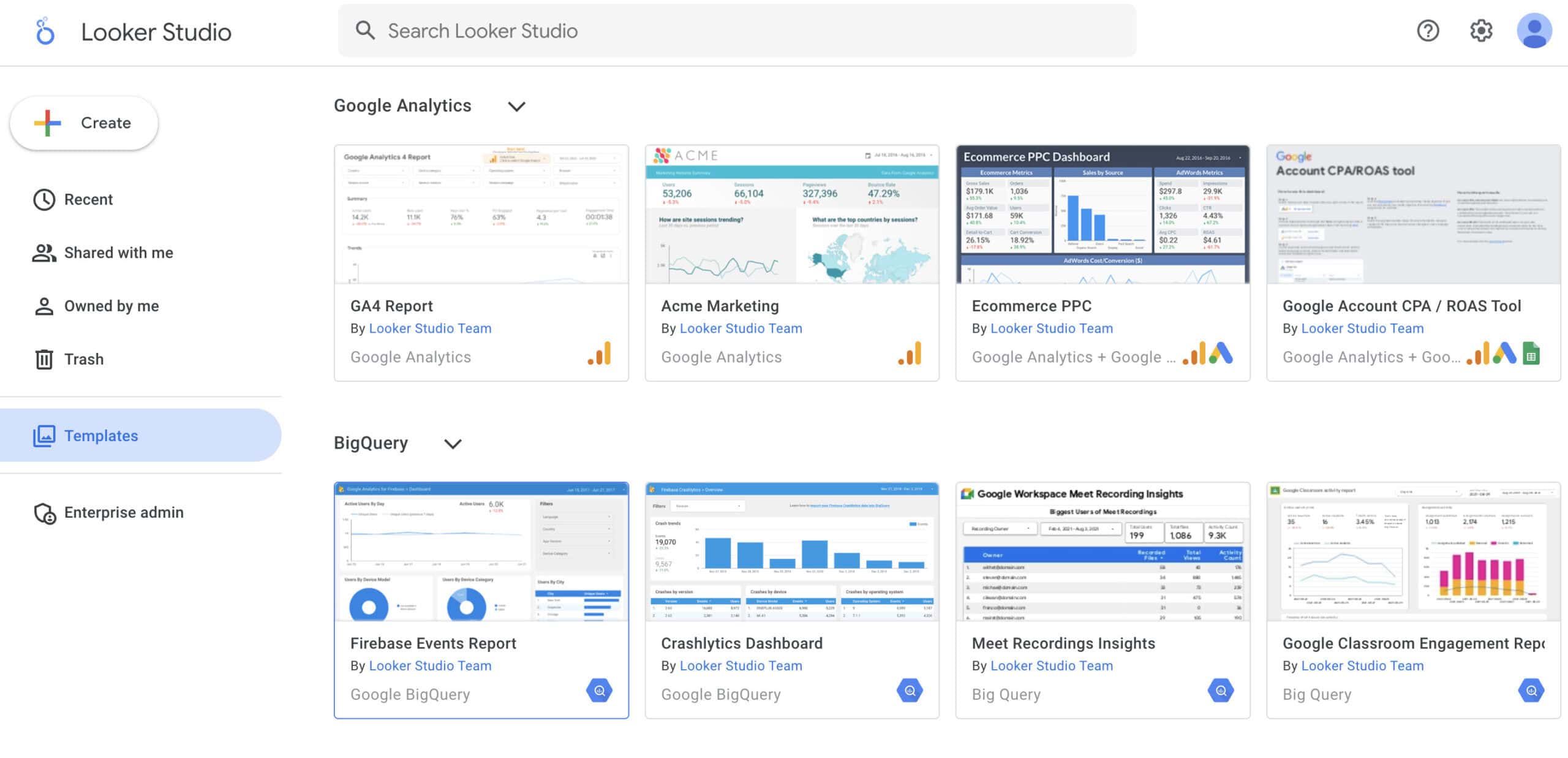Click the Templates gallery icon
The width and height of the screenshot is (1568, 758).
44,436
